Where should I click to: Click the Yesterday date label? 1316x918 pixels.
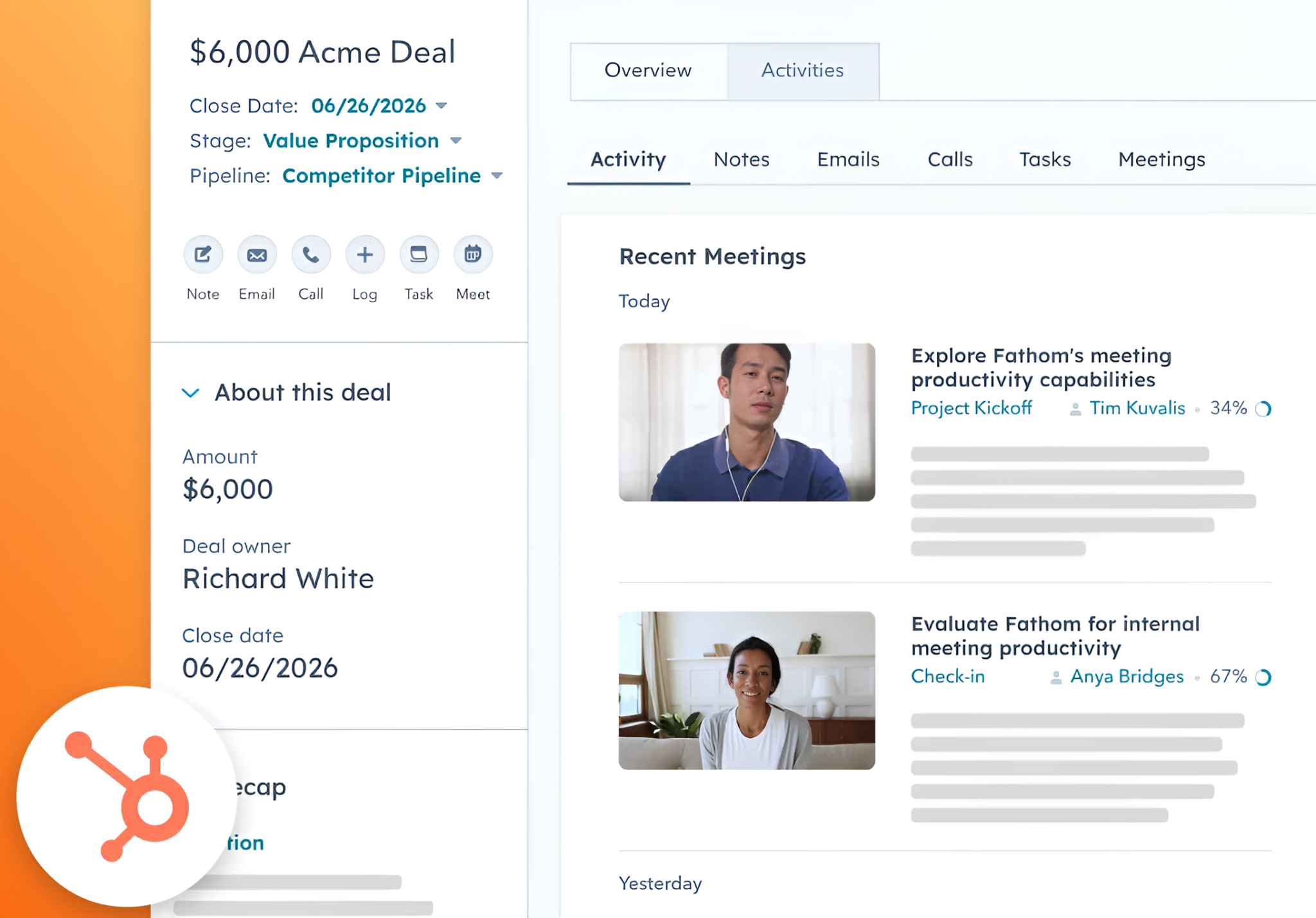[x=661, y=883]
